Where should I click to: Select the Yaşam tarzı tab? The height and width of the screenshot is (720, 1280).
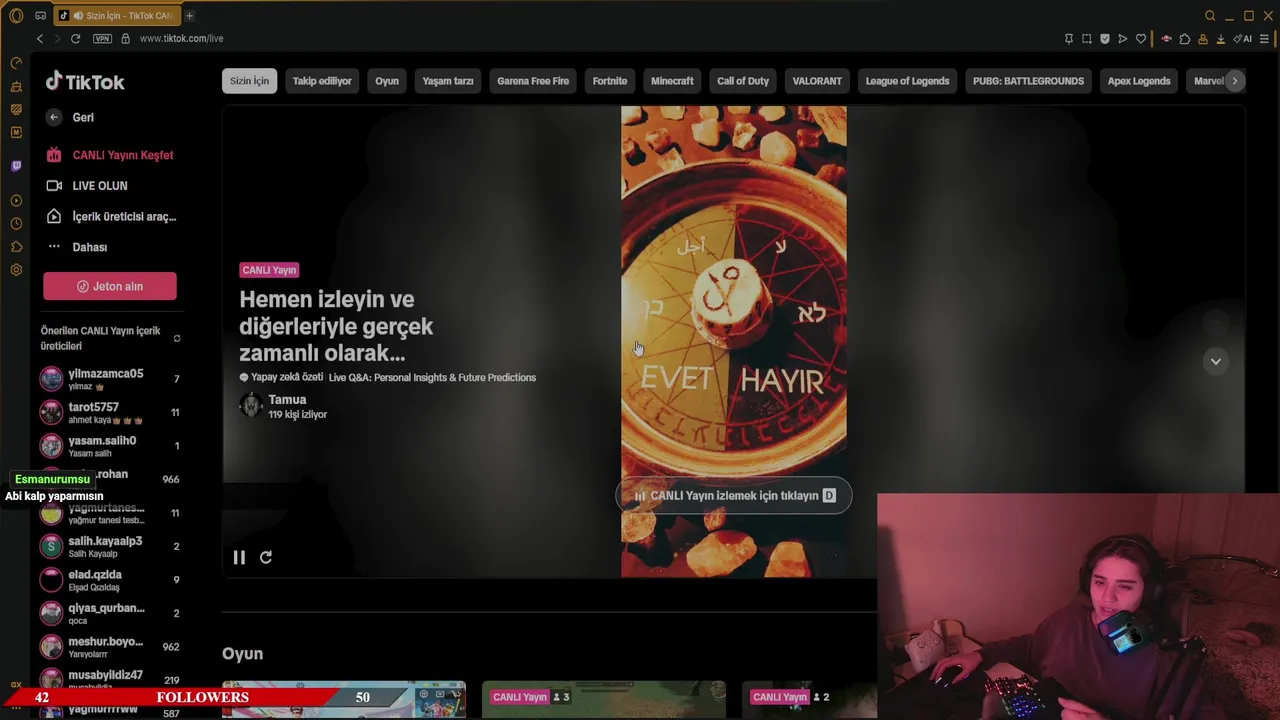(x=448, y=81)
